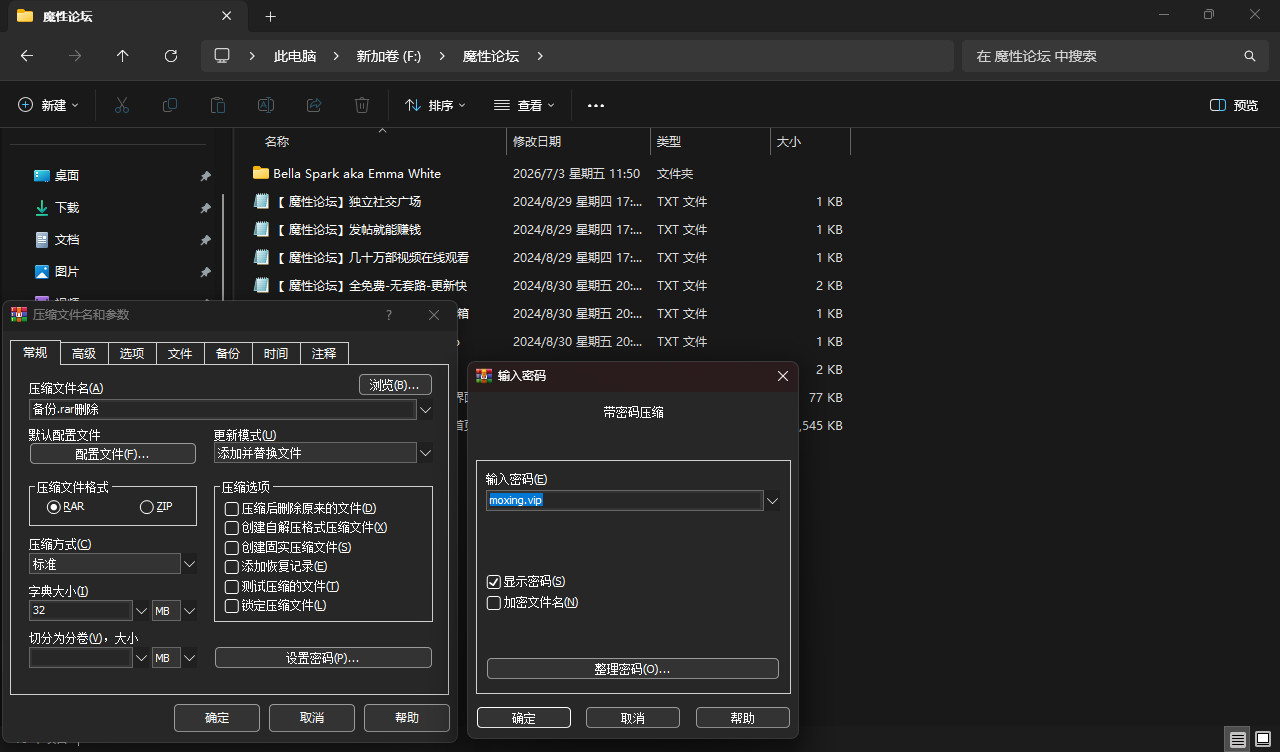Click the Copy icon in Explorer toolbar
Screen dimensions: 1280x752
click(170, 105)
